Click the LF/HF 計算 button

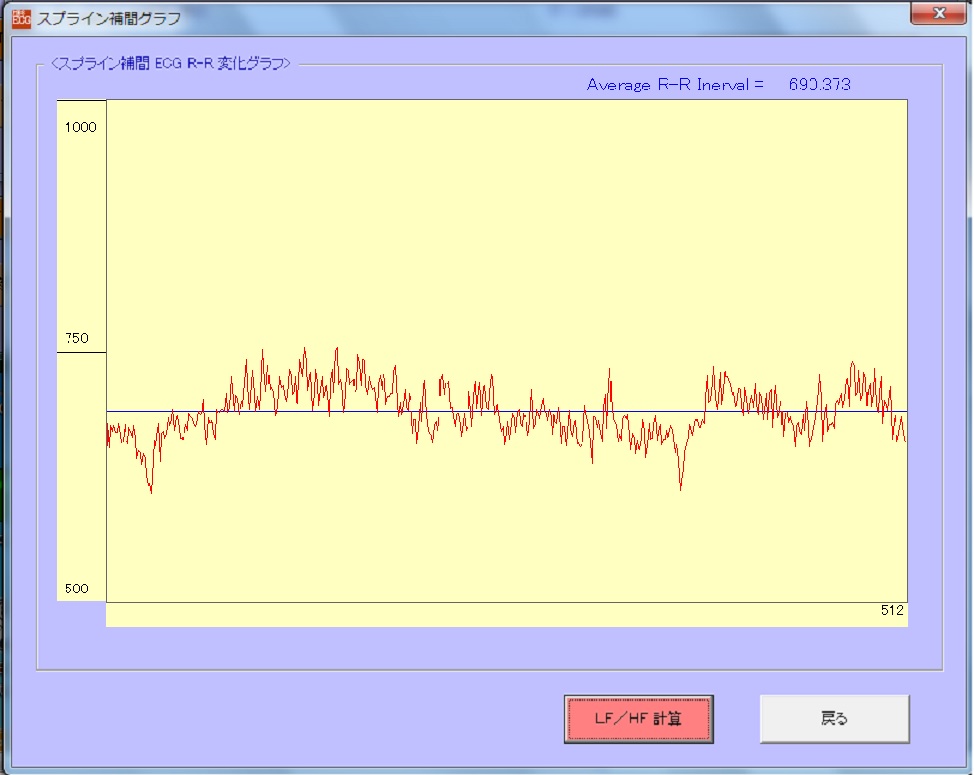point(638,719)
